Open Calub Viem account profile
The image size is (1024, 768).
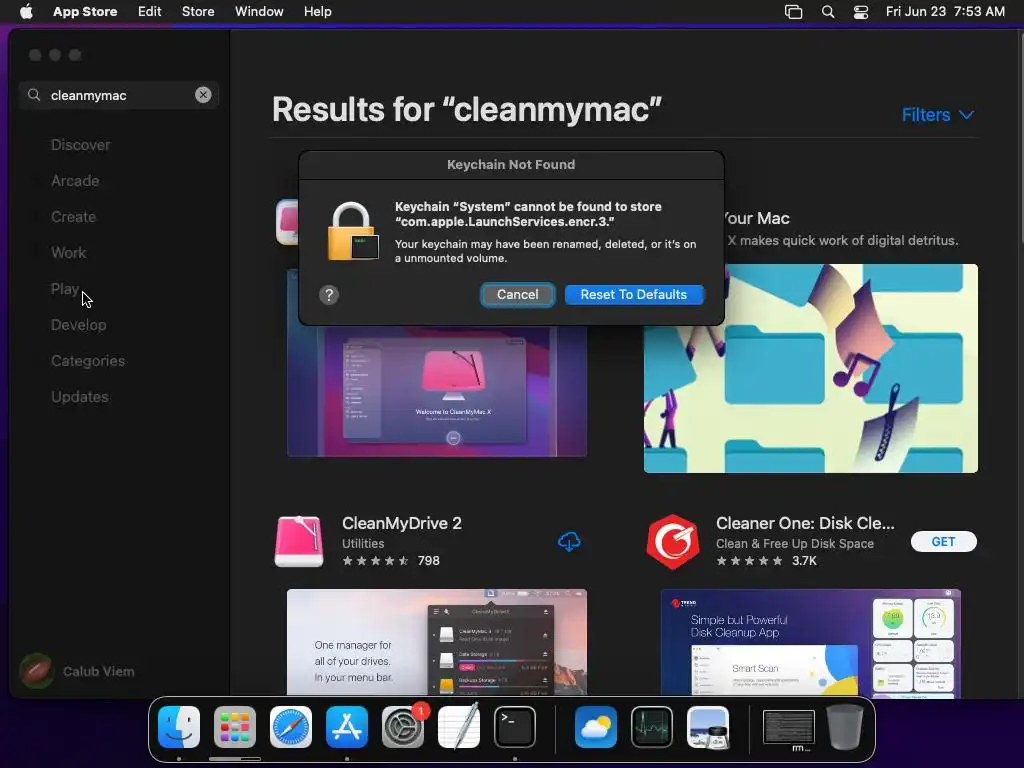[x=77, y=671]
